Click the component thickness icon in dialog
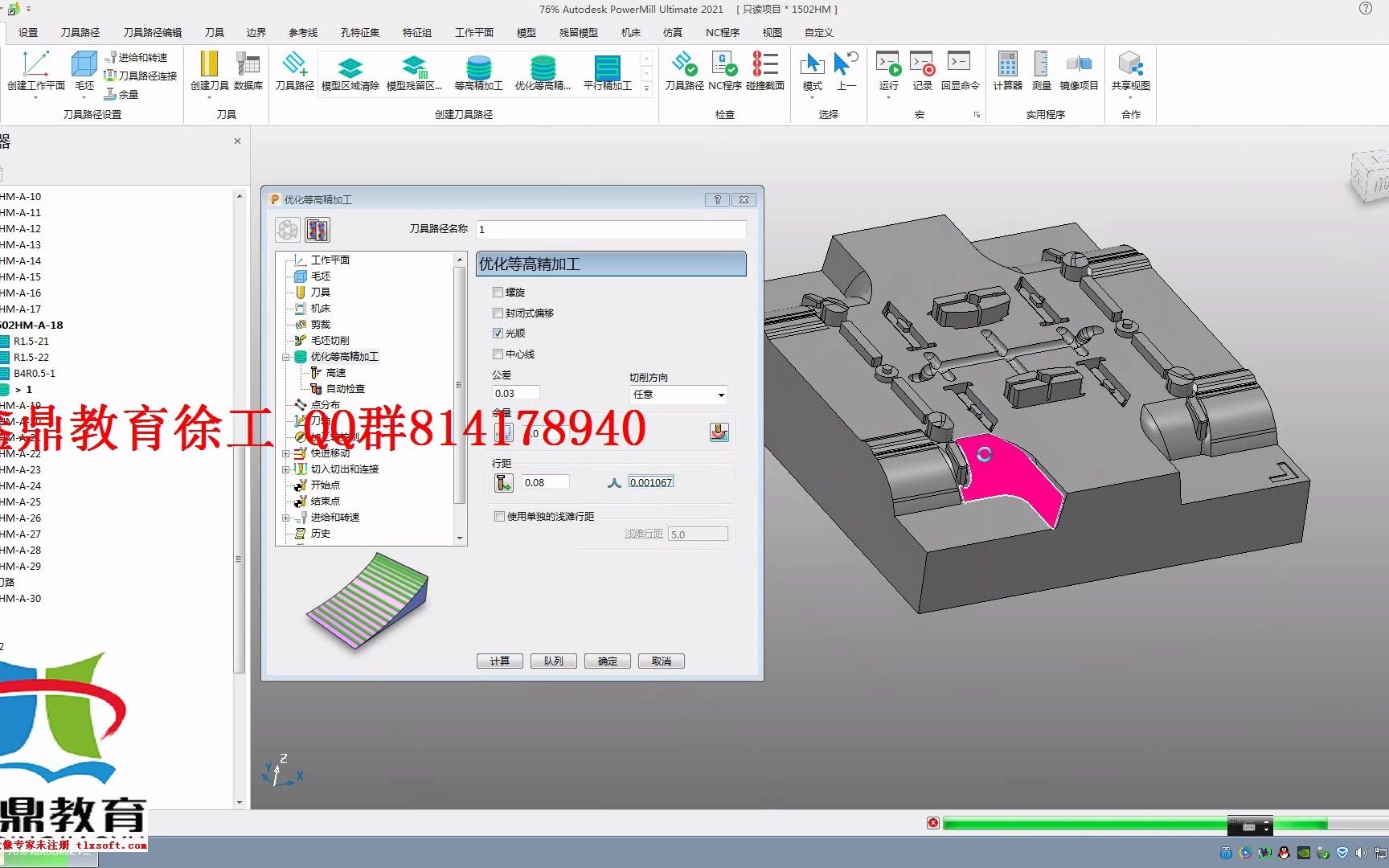This screenshot has width=1389, height=868. [719, 432]
